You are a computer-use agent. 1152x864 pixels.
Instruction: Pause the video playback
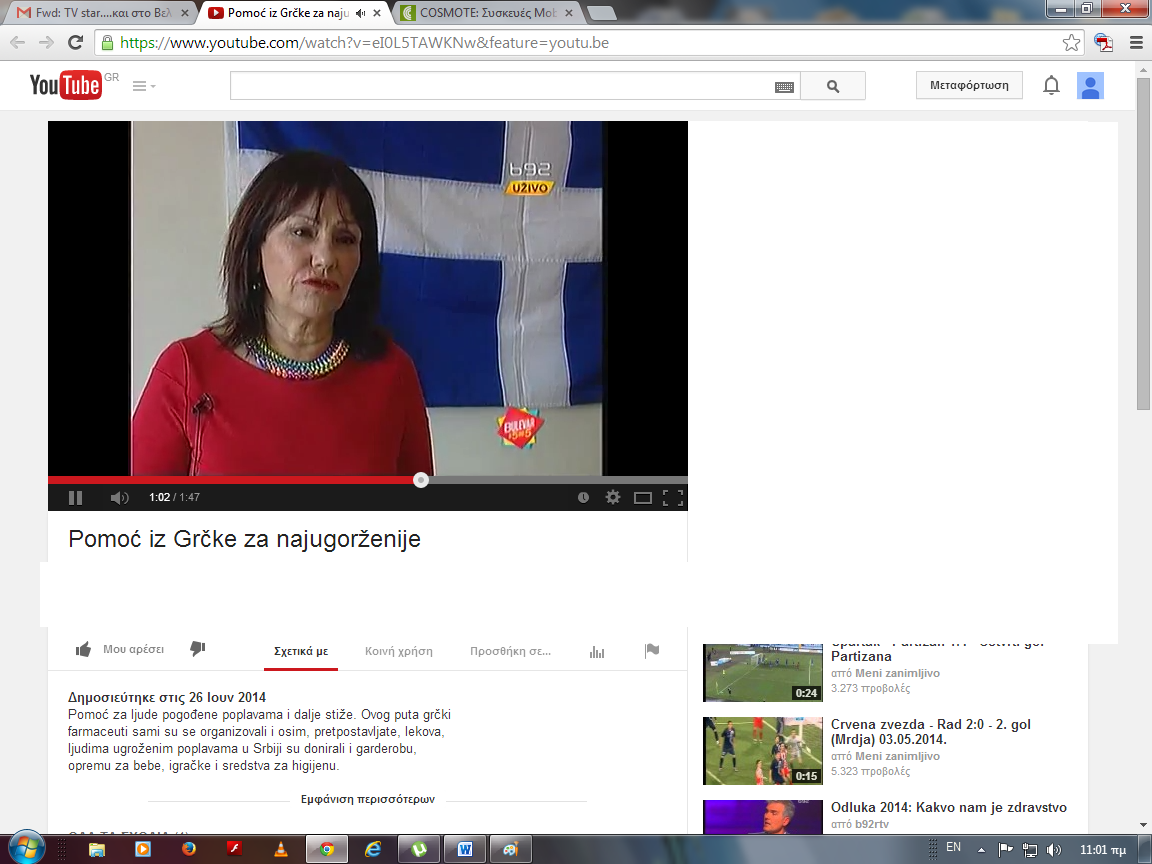[75, 497]
